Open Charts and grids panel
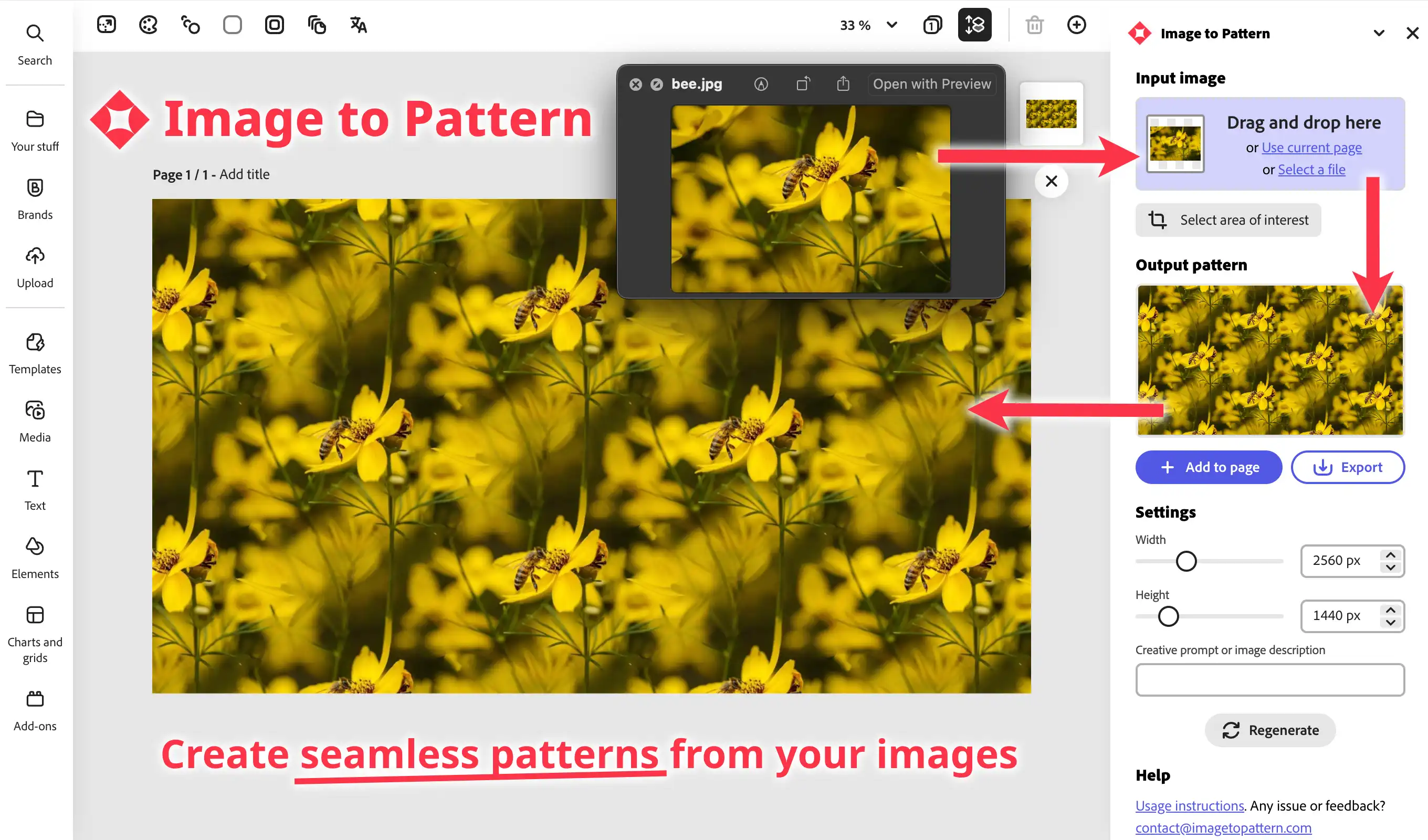This screenshot has height=840, width=1428. pos(35,629)
